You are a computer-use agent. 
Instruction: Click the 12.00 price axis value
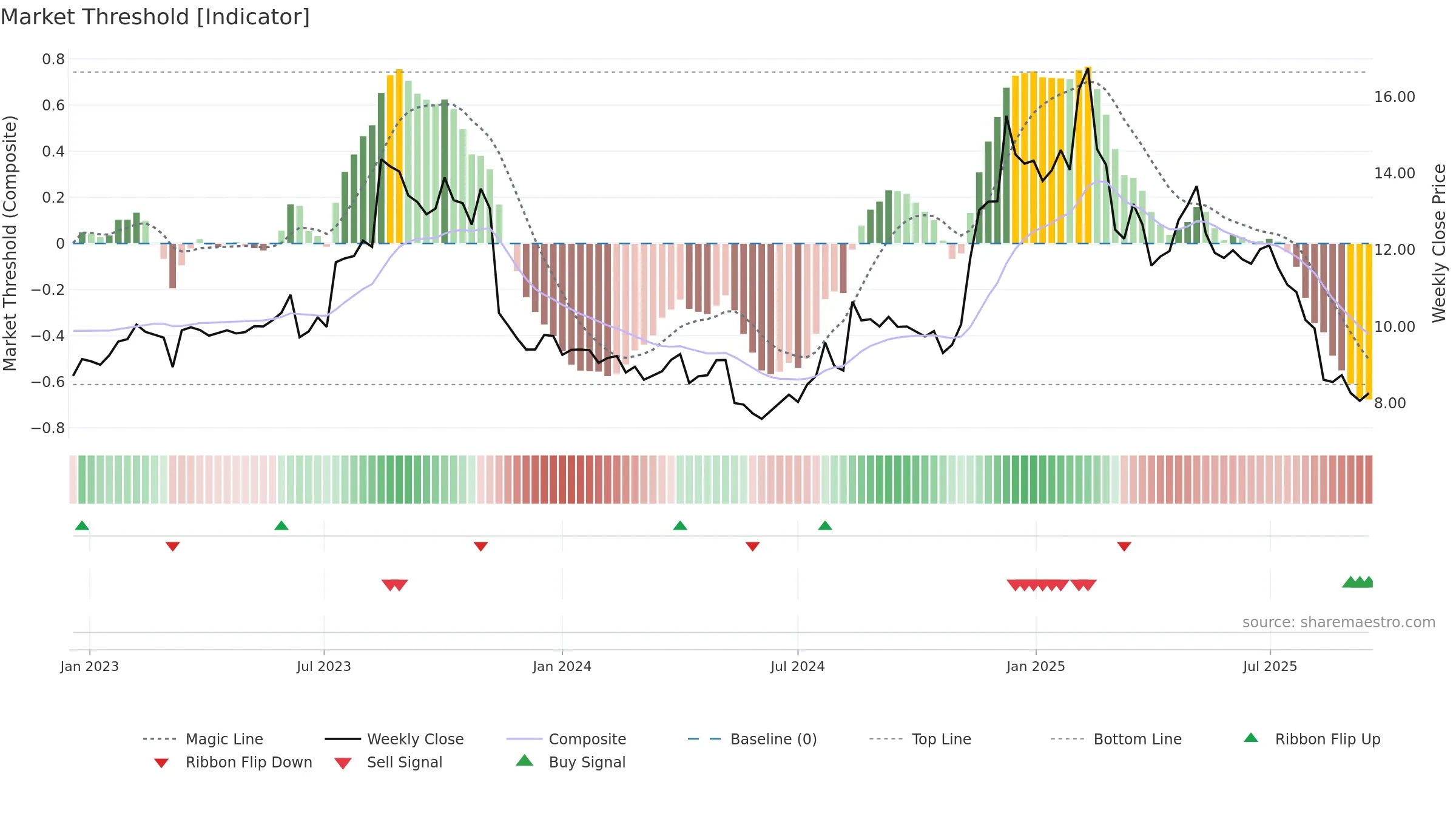tap(1395, 250)
